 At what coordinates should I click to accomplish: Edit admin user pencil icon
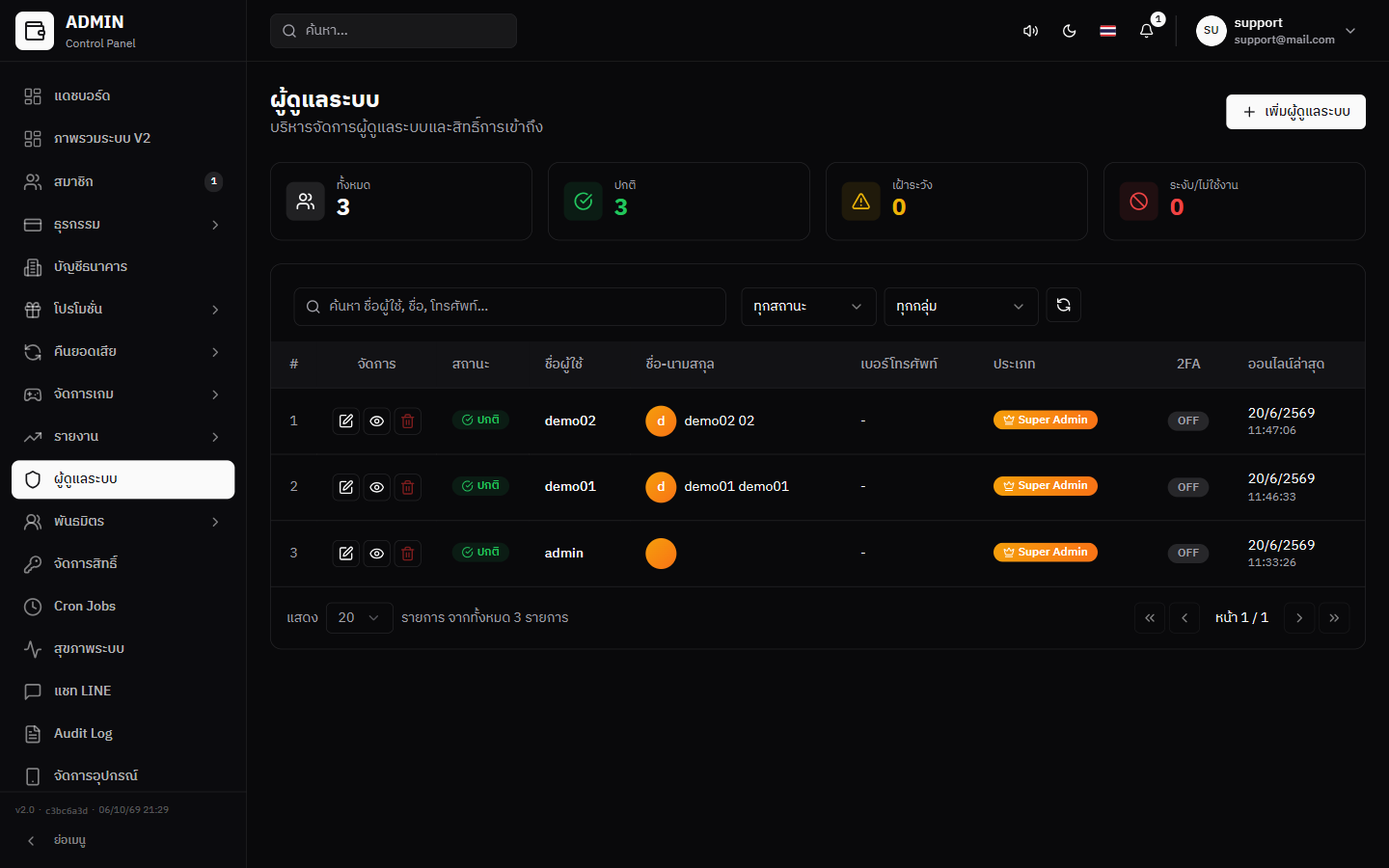[345, 553]
